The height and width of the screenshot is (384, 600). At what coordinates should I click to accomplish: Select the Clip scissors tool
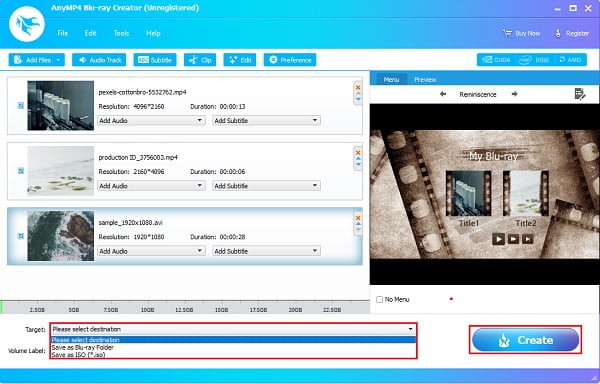(200, 60)
